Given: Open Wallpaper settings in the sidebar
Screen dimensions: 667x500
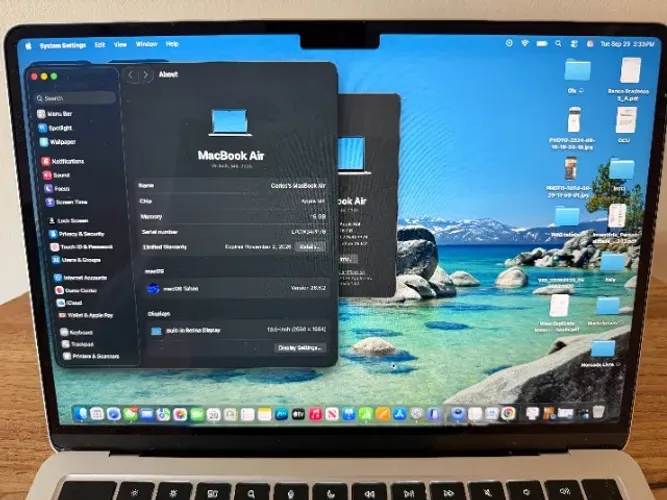Looking at the screenshot, I should 58,142.
